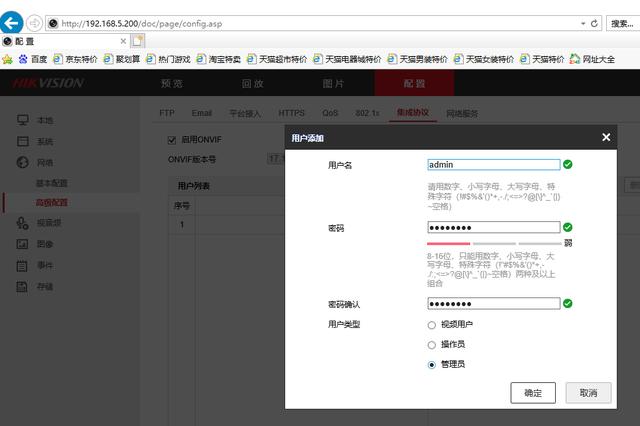Click the 取消 button

click(588, 393)
